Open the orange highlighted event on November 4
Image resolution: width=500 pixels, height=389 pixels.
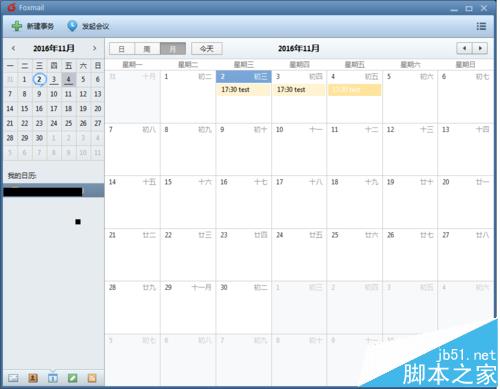click(354, 90)
